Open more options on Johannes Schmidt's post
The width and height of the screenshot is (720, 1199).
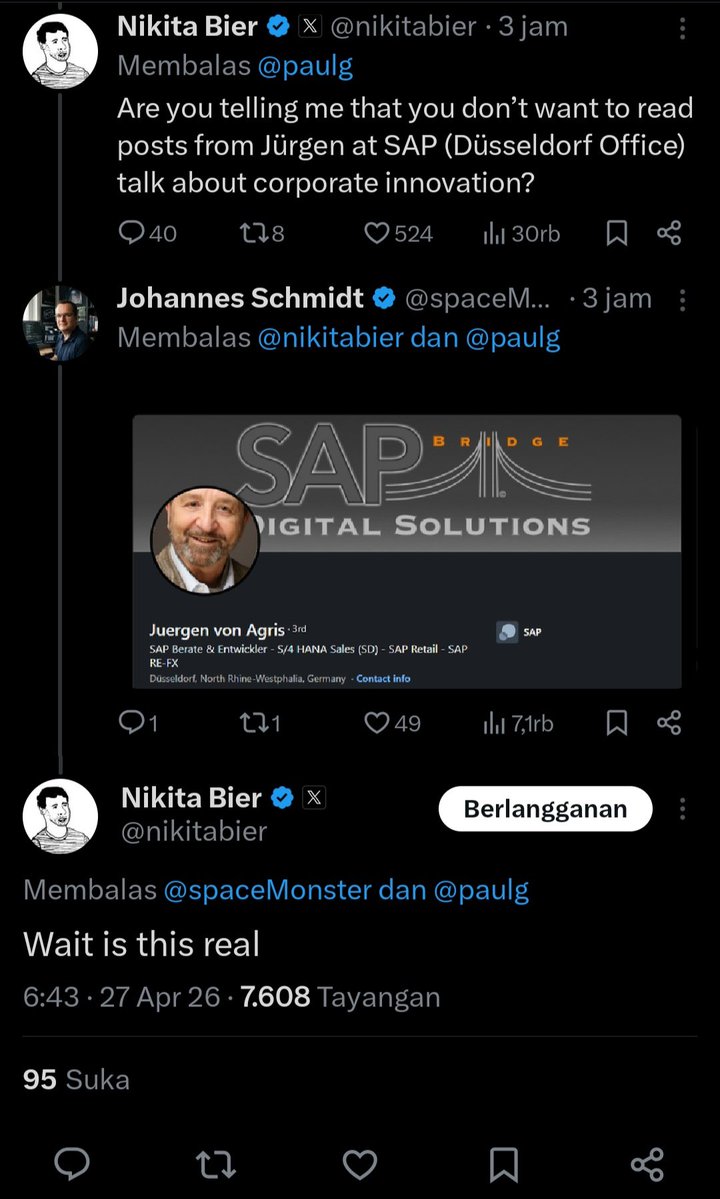tap(682, 300)
